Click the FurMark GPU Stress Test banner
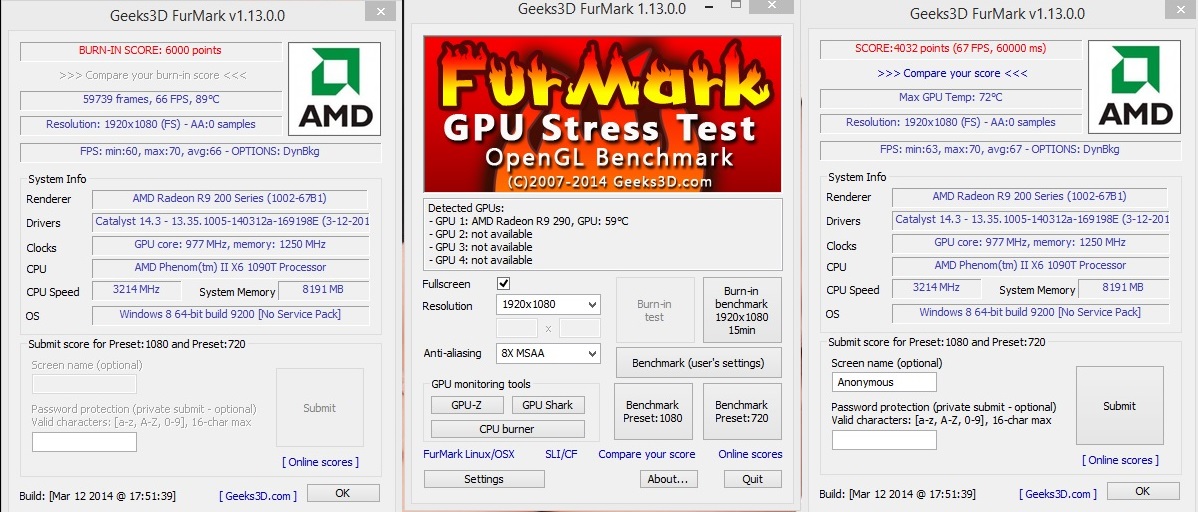Viewport: 1198px width, 512px height. 602,114
